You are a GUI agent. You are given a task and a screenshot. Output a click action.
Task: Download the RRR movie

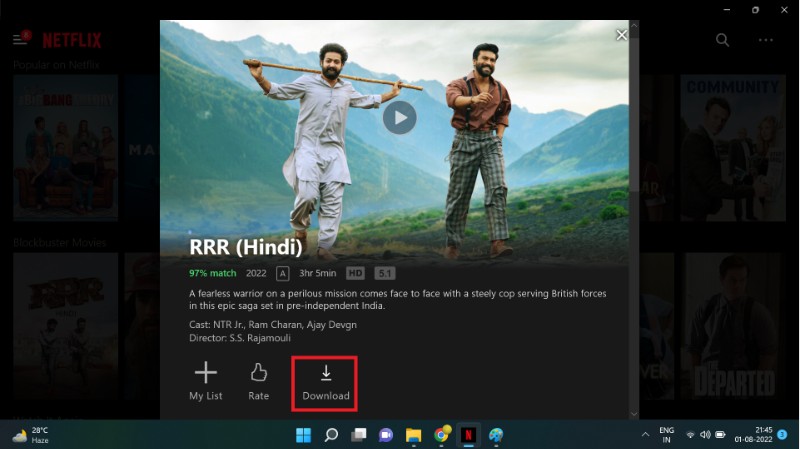[x=326, y=383]
